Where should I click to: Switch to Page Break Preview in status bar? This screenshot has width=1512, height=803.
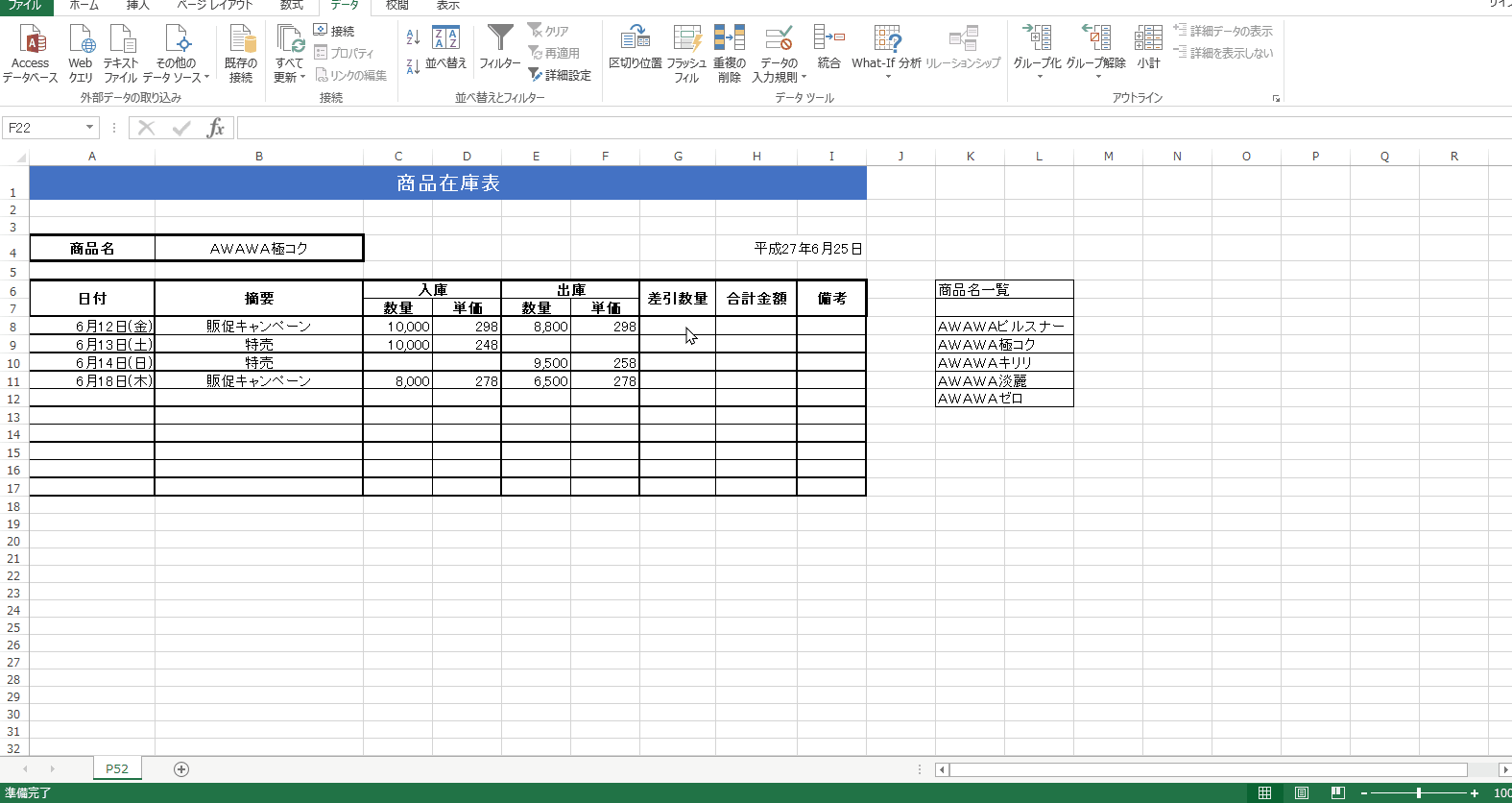[x=1337, y=792]
